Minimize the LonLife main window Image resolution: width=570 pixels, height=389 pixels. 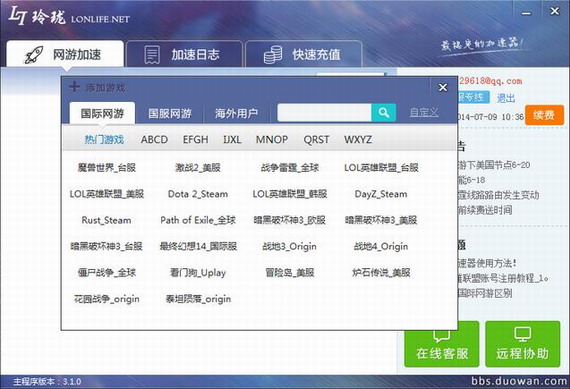(x=526, y=13)
